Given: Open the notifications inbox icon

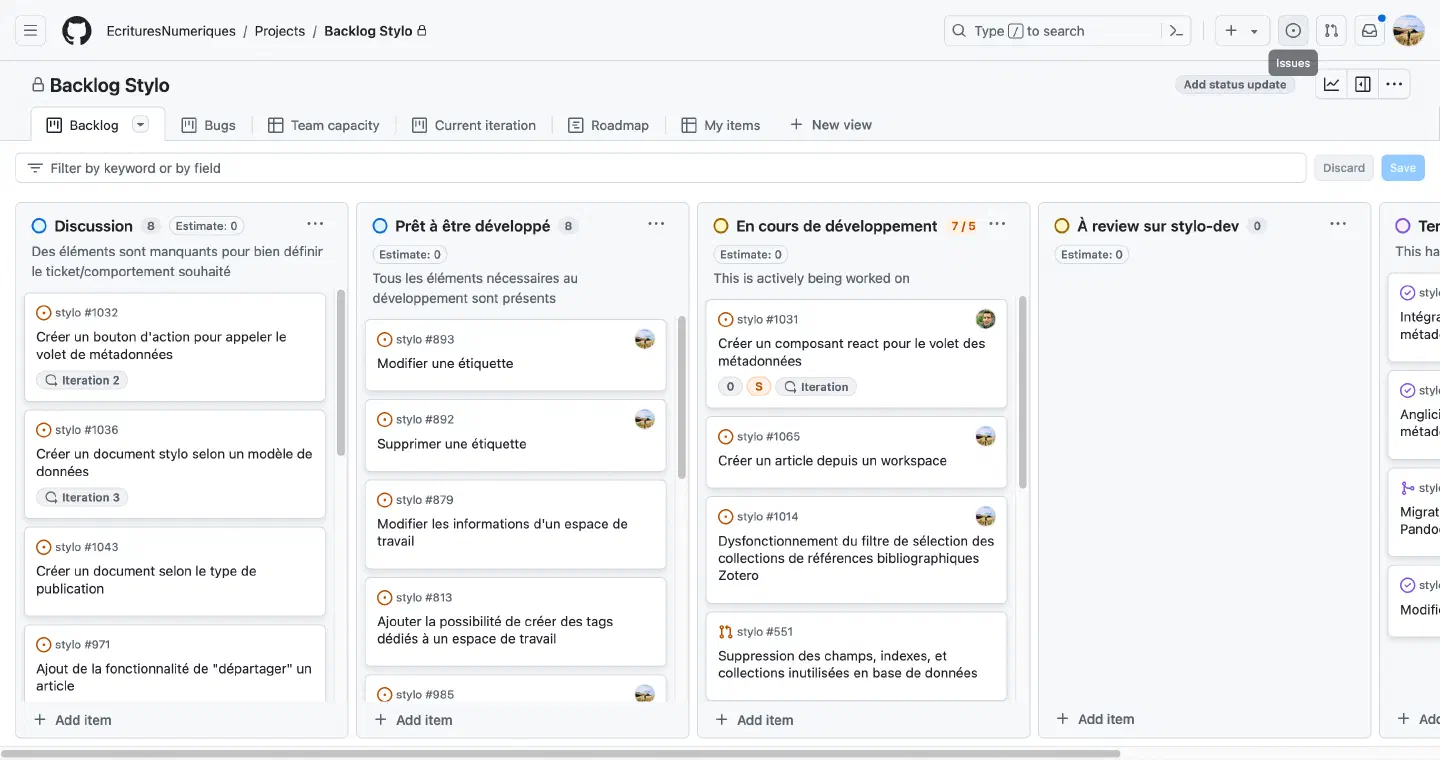Looking at the screenshot, I should click(x=1369, y=31).
